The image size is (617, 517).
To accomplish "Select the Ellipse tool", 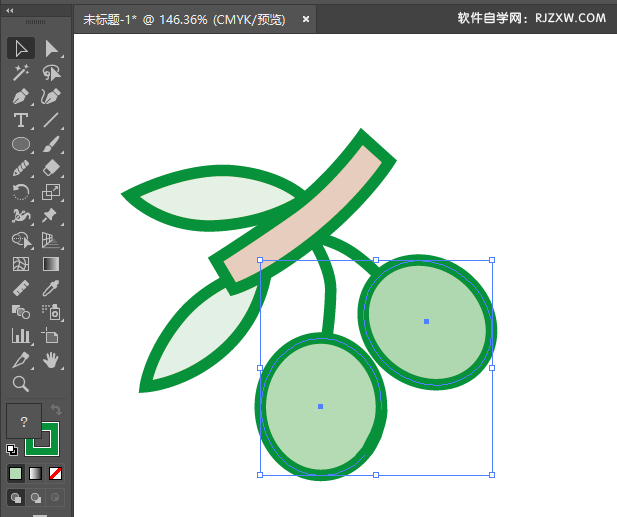I will pos(21,144).
